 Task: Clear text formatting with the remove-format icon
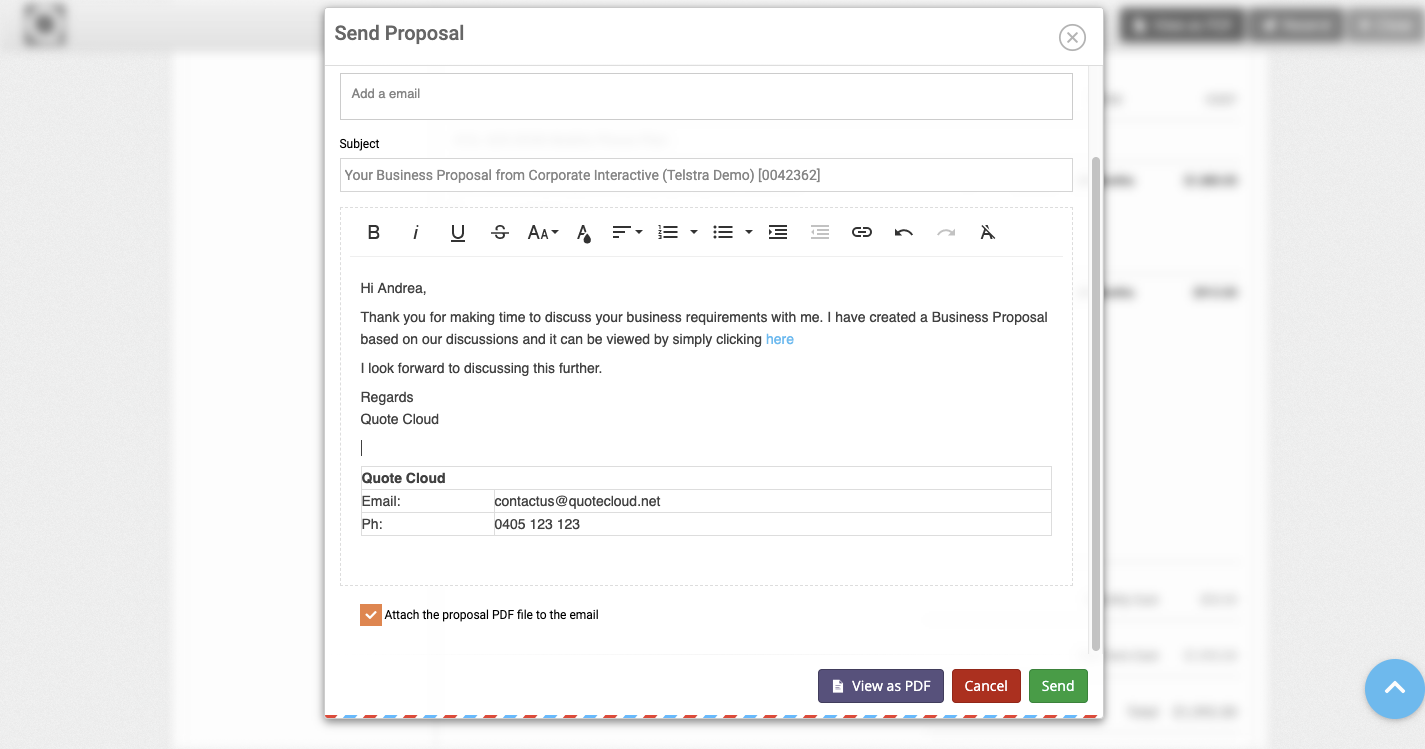988,232
